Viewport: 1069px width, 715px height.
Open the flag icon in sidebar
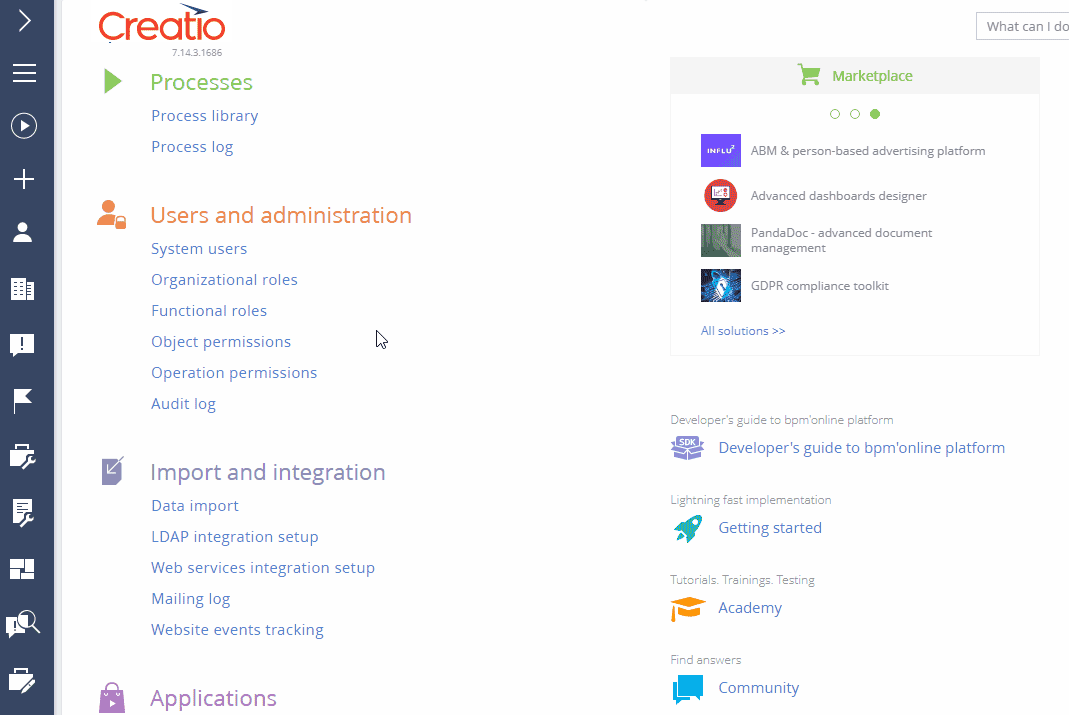coord(22,401)
